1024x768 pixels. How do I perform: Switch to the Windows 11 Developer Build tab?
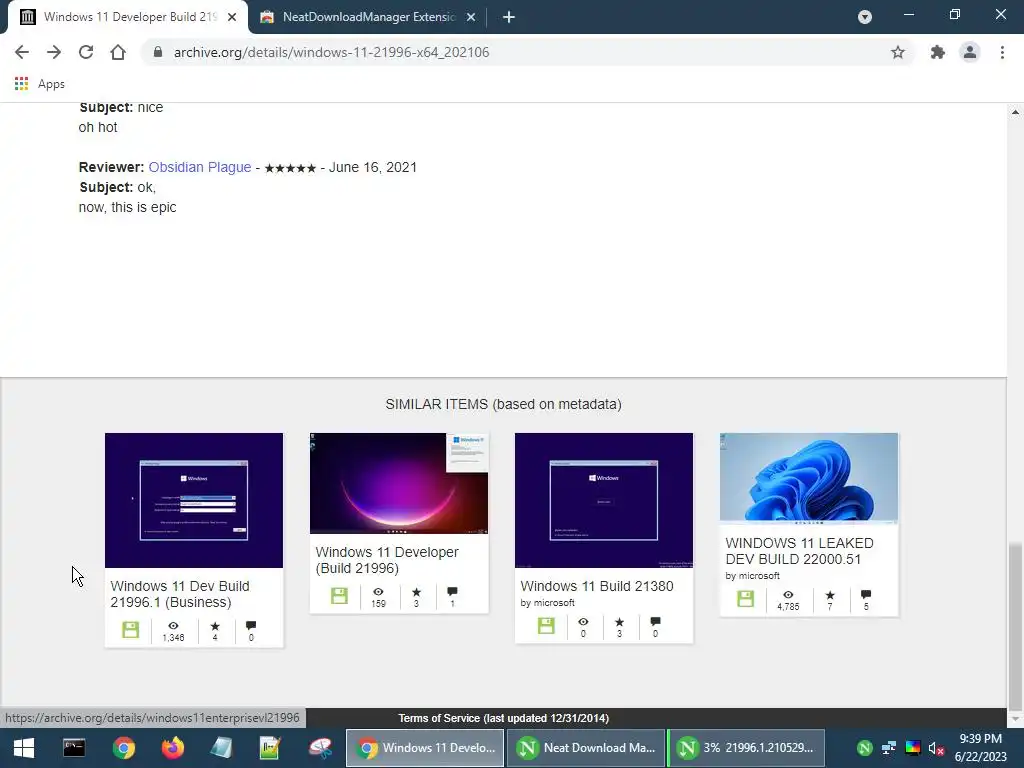tap(128, 17)
